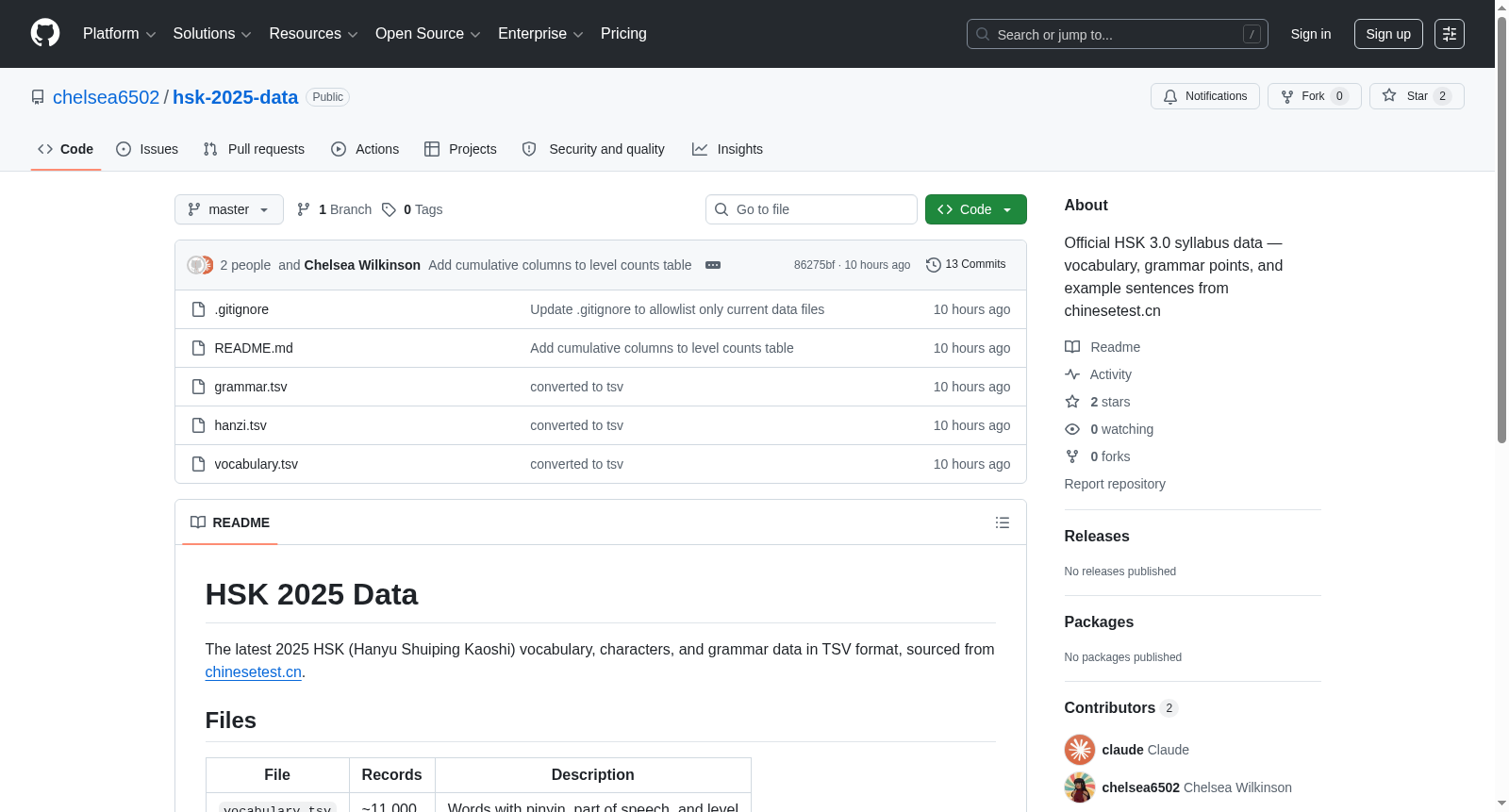The image size is (1509, 812).
Task: Click the file icon for README.md
Action: 198,348
